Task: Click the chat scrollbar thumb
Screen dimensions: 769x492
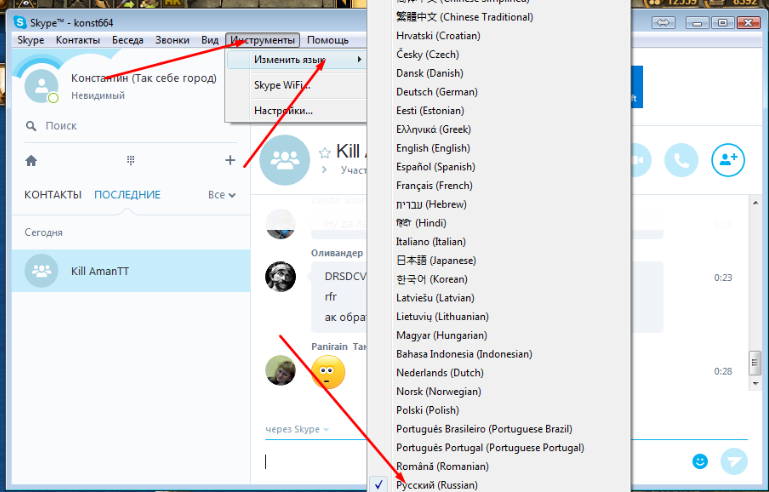Action: [755, 363]
